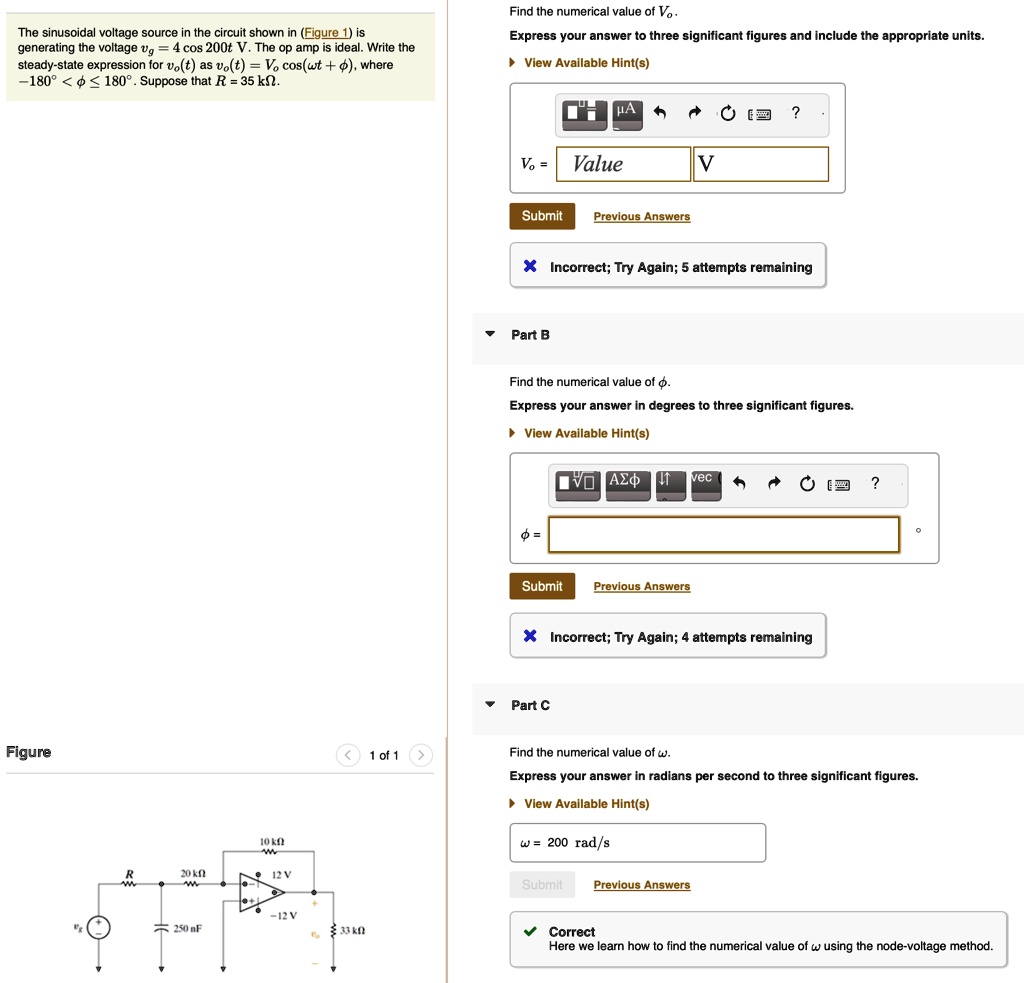Collapse the Part B section
The height and width of the screenshot is (983, 1024).
tap(489, 334)
